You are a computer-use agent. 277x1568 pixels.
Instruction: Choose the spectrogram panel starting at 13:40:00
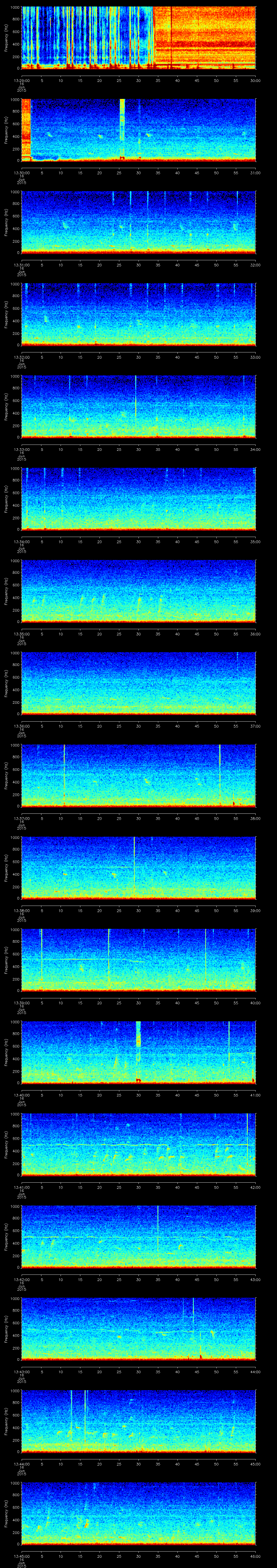[139, 1052]
